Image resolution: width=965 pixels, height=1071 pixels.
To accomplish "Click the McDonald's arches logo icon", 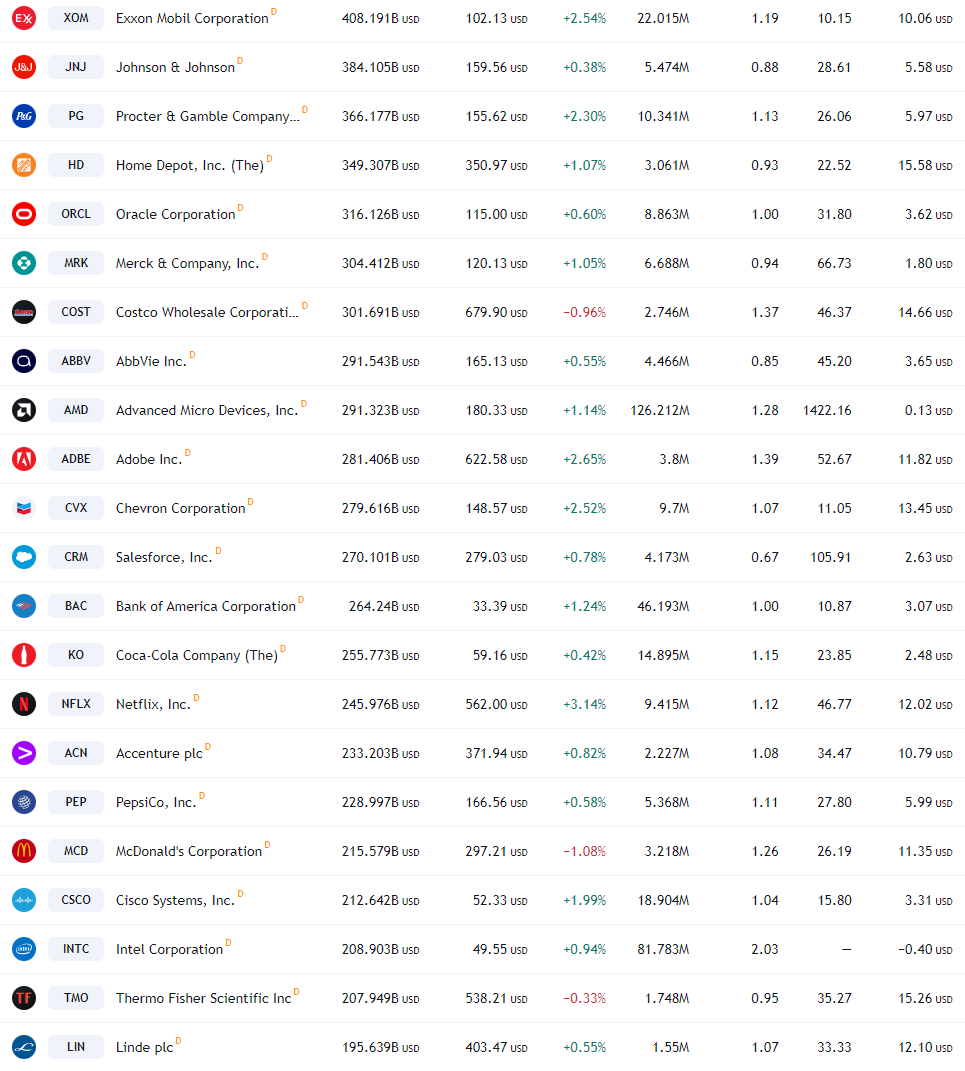I will point(24,851).
